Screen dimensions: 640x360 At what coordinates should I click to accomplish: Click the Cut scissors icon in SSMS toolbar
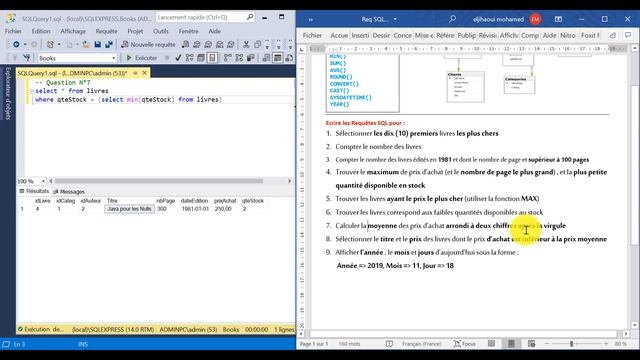point(246,44)
